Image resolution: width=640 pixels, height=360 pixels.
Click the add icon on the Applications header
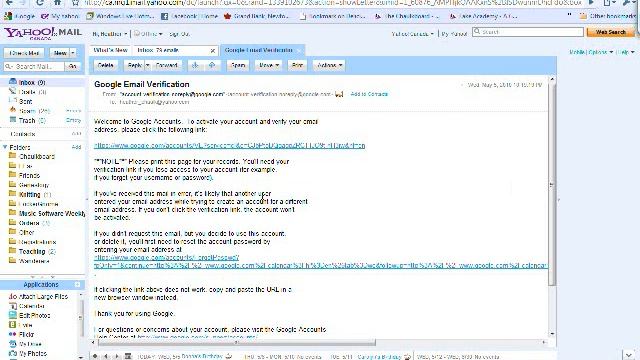tap(77, 284)
